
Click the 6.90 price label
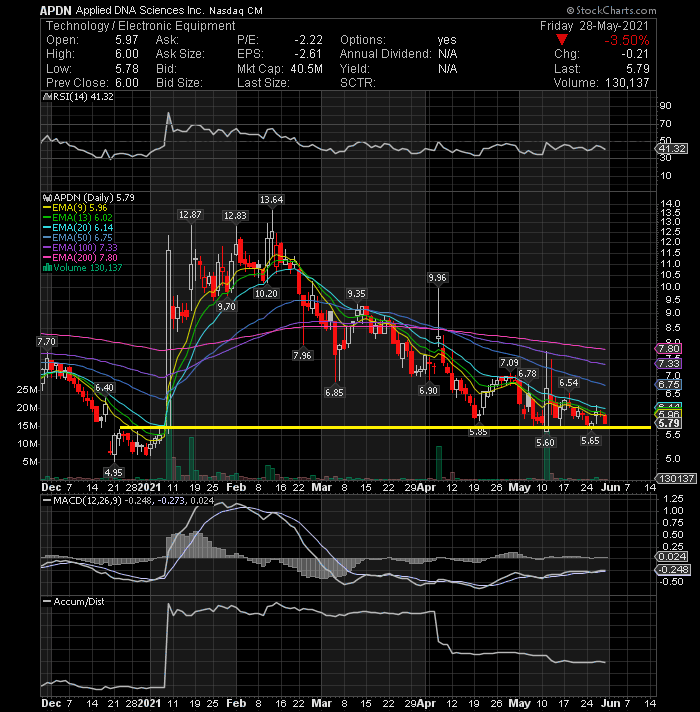click(x=428, y=391)
